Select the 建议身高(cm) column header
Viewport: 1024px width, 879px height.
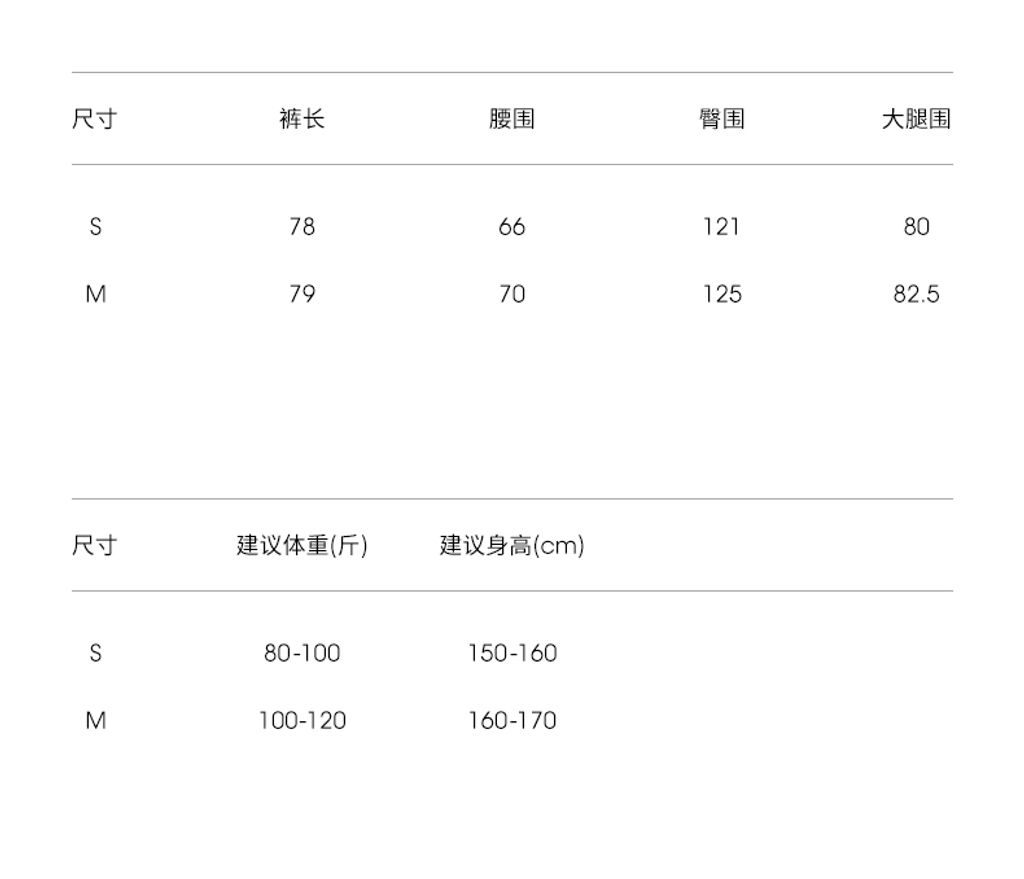[512, 545]
